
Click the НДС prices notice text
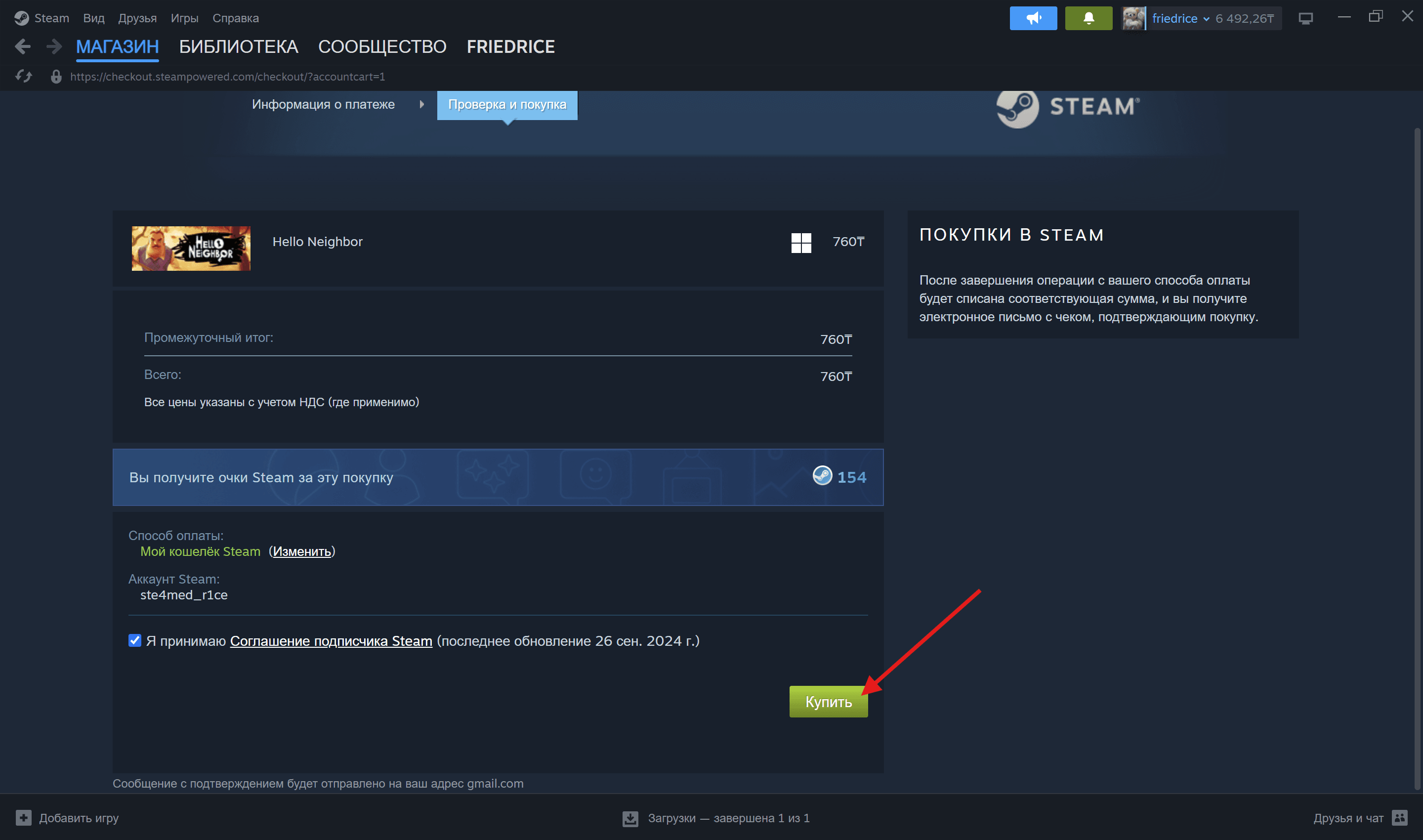pyautogui.click(x=281, y=402)
